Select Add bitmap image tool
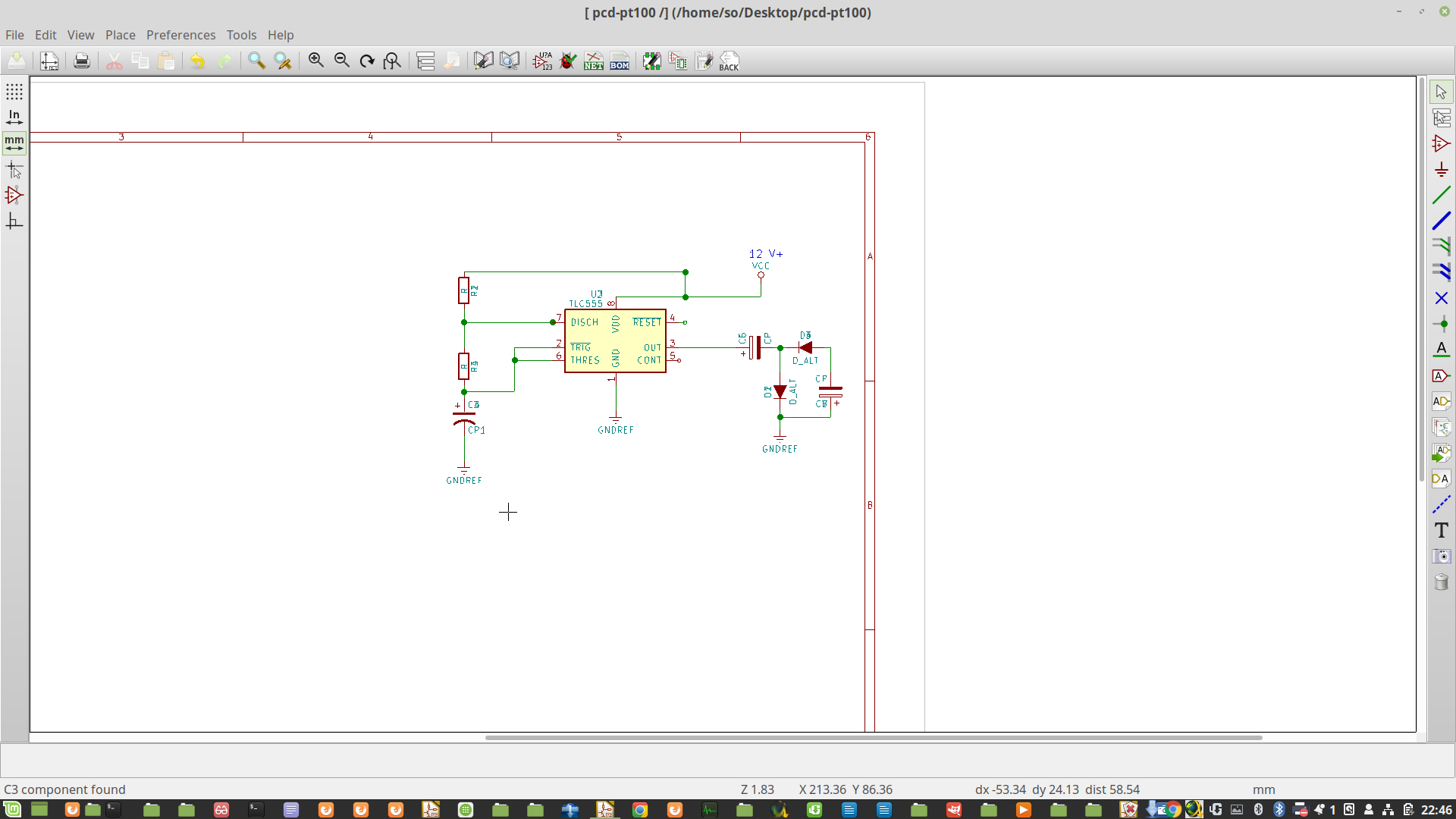 tap(1442, 556)
